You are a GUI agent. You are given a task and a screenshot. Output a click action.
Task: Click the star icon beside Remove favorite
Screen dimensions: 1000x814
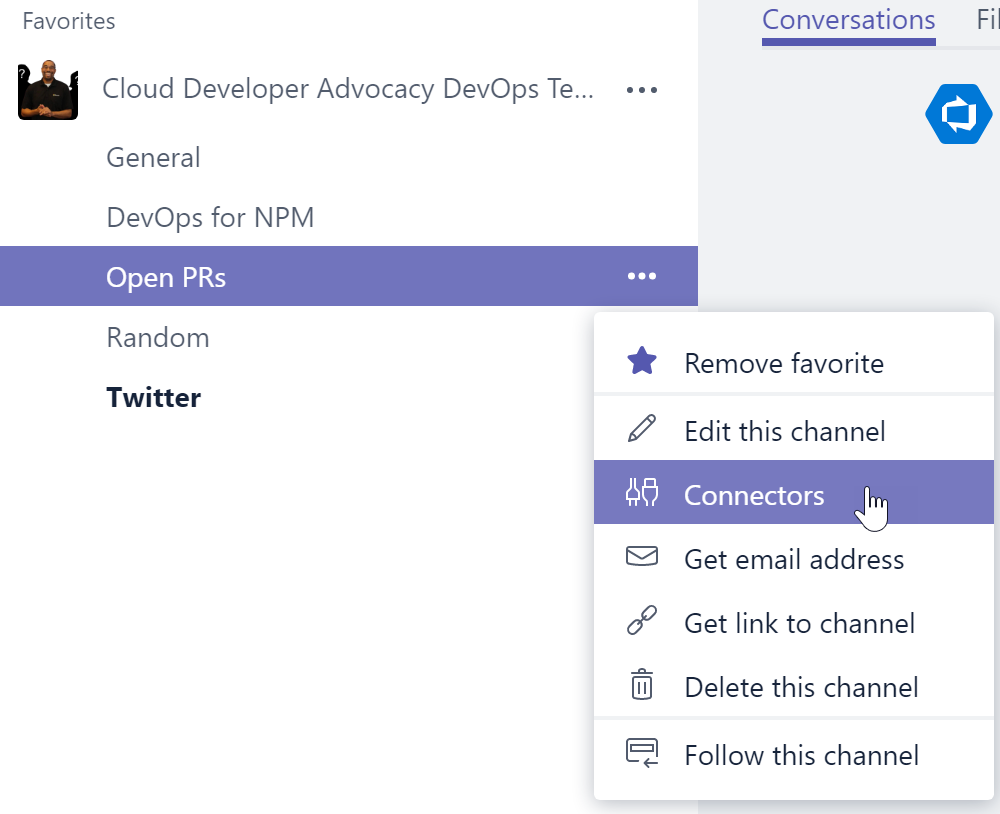pyautogui.click(x=642, y=361)
